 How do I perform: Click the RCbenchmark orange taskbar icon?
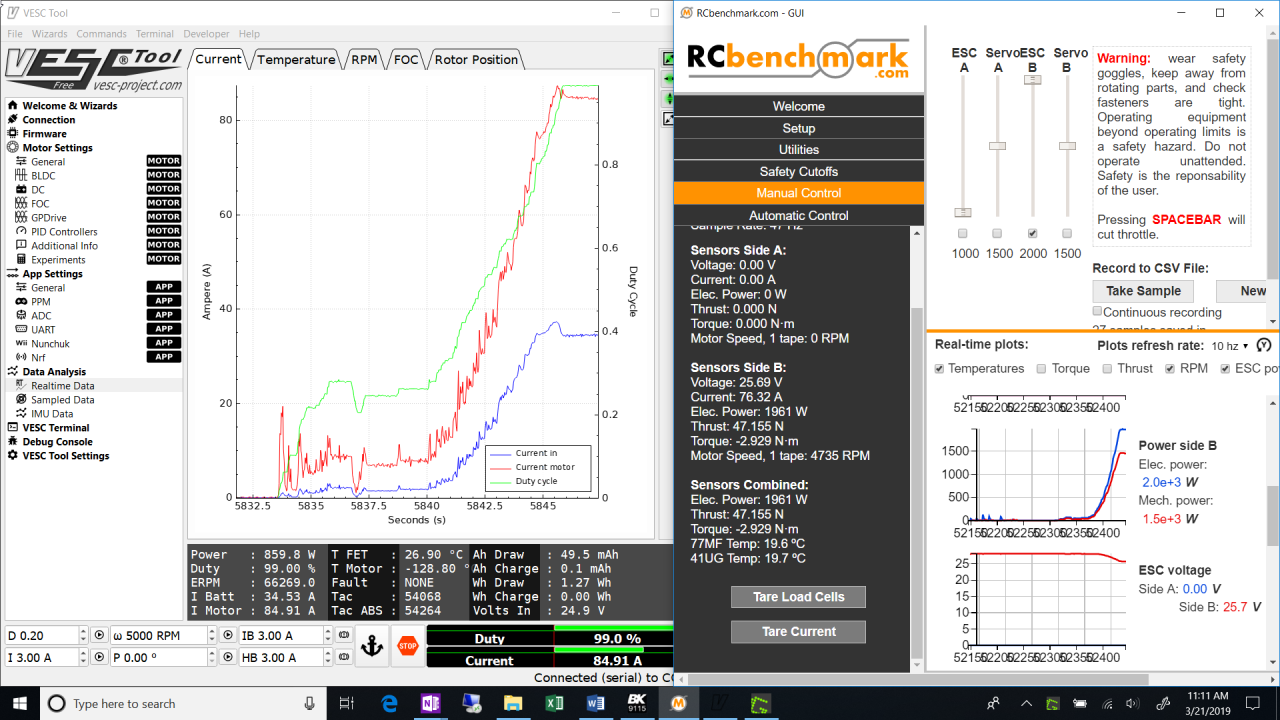[677, 703]
